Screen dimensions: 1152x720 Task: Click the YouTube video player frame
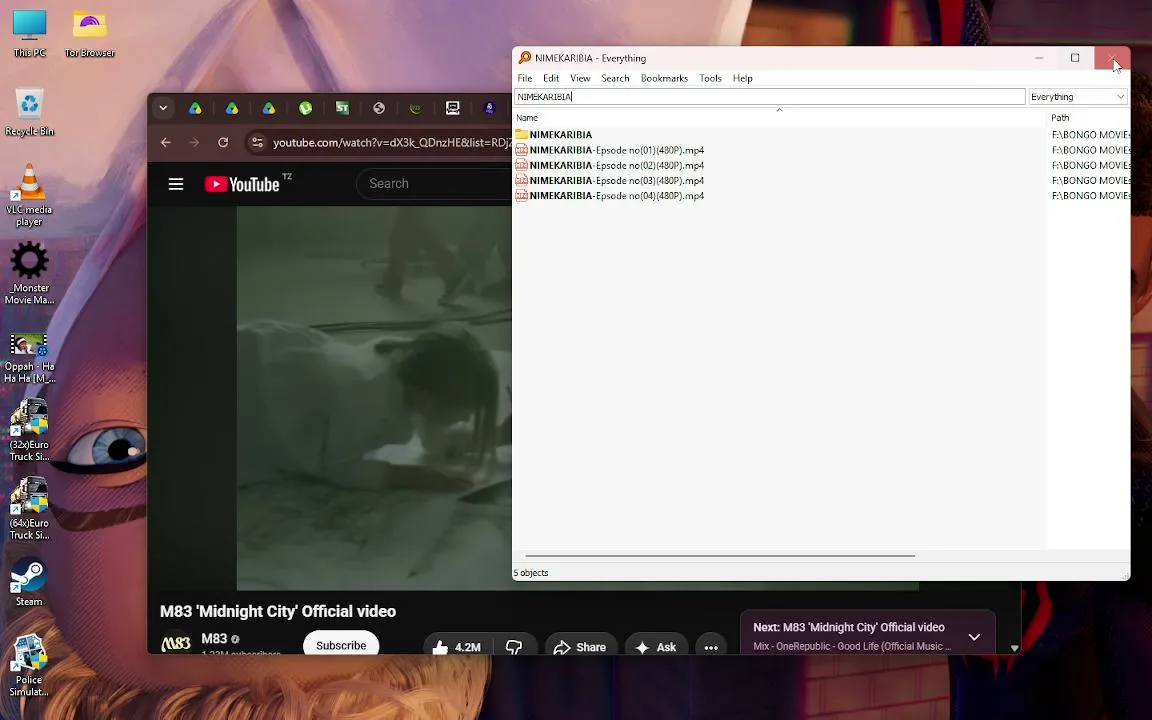[374, 397]
